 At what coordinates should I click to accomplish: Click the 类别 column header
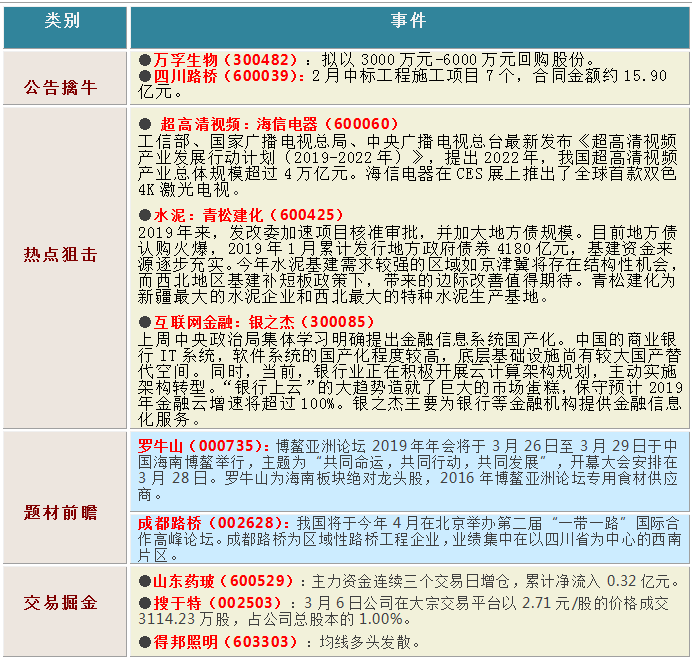pos(65,27)
